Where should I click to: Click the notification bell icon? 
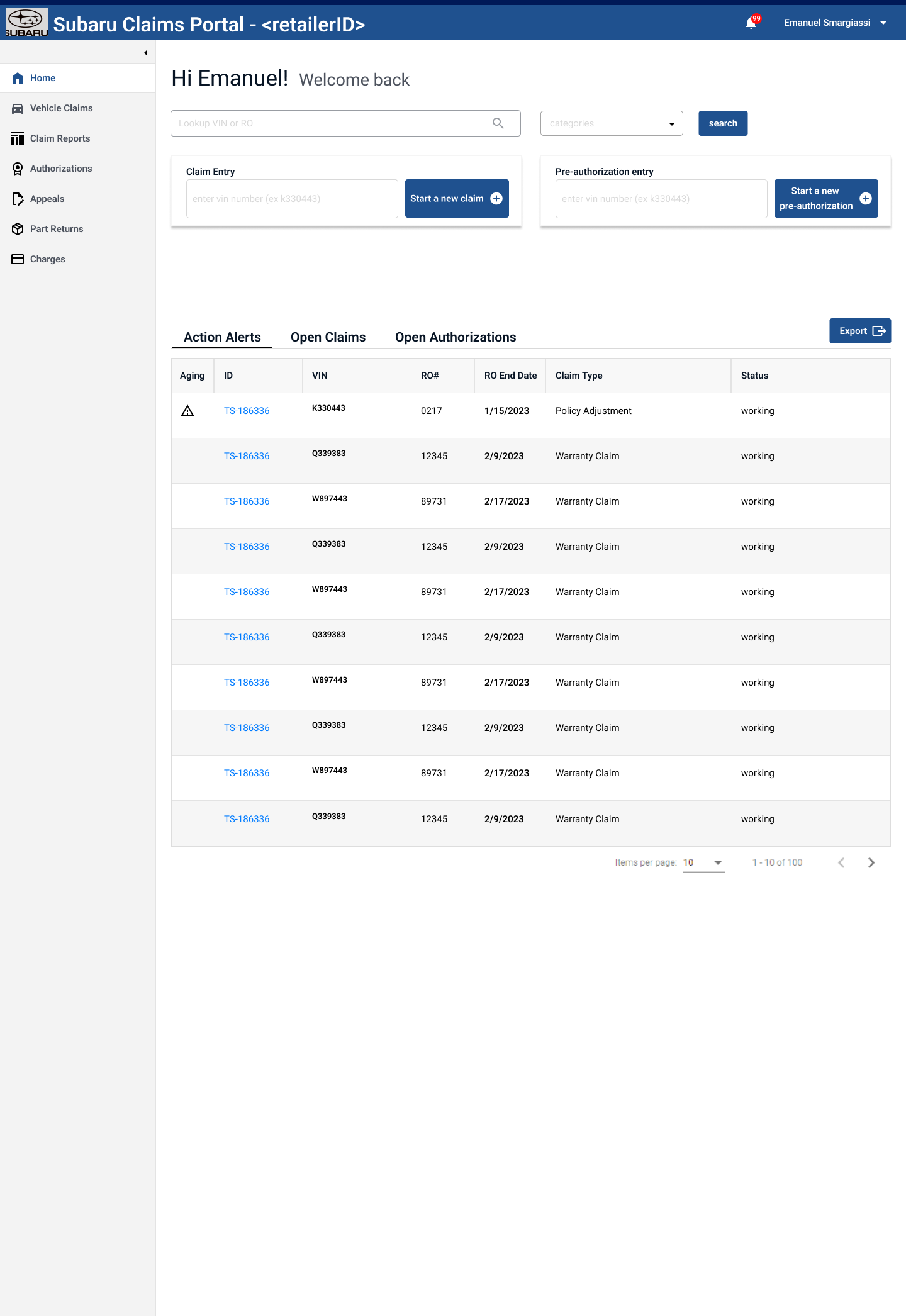click(751, 23)
